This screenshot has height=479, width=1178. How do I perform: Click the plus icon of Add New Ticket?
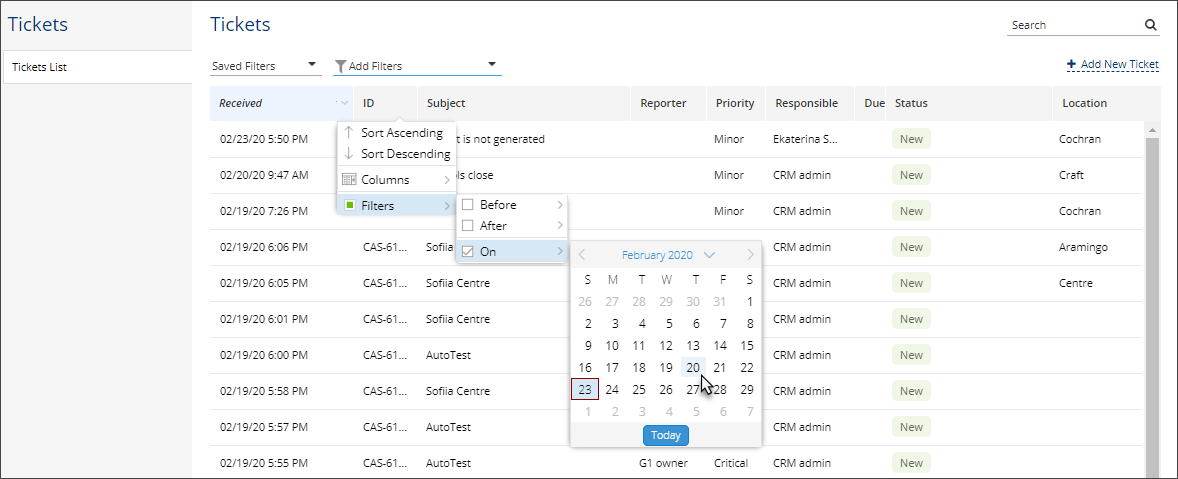[1071, 65]
